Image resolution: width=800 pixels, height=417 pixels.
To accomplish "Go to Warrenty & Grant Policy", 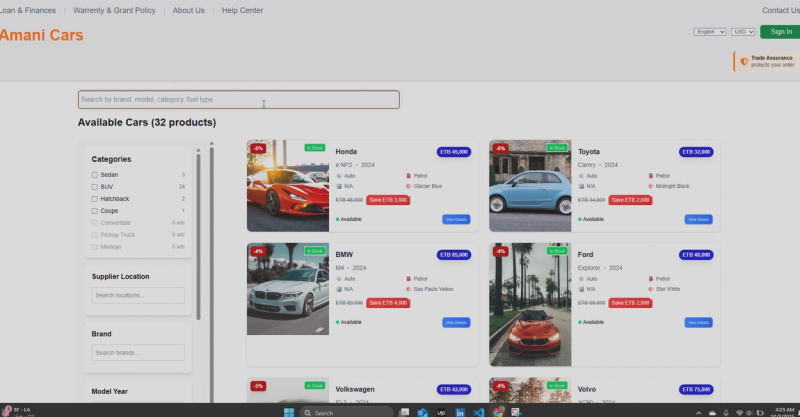I will 114,10.
